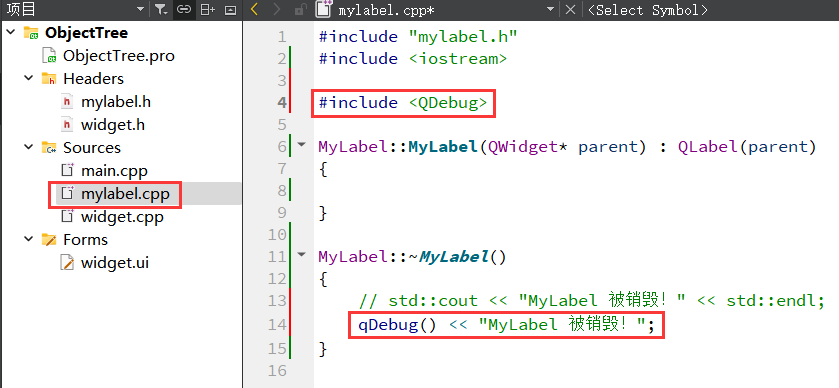
Task: Click line number 1 in the gutter
Action: pyautogui.click(x=281, y=37)
